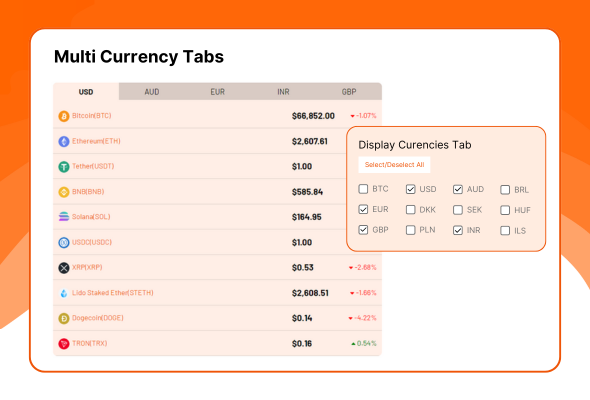This screenshot has height=400, width=590.
Task: Open the BNB(BNB) link
Action: coord(88,192)
